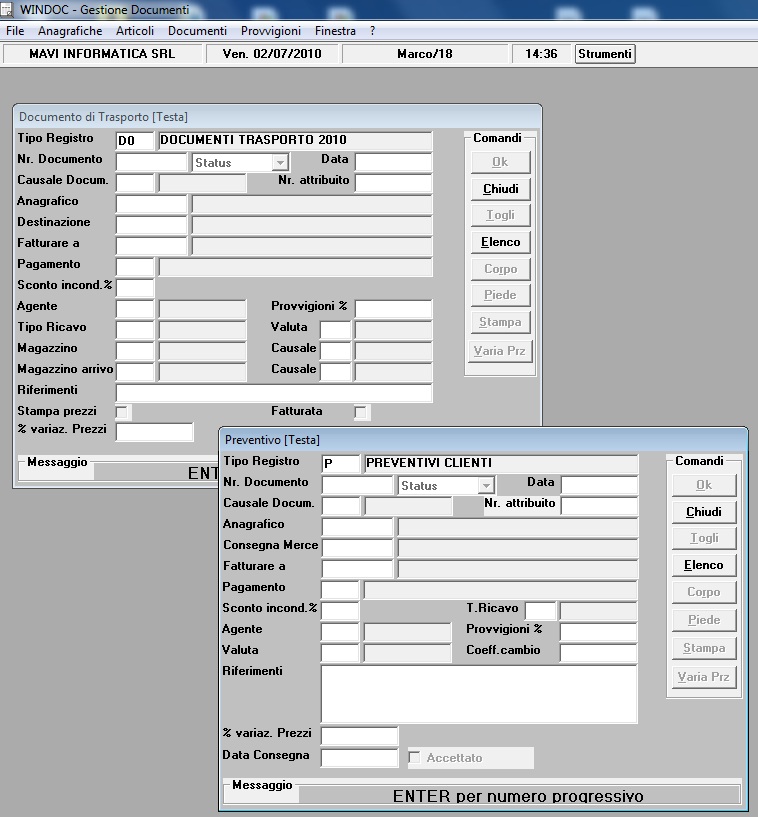Focus Fatturare a code field in Documento di Trasporto
Image resolution: width=758 pixels, height=817 pixels.
click(x=151, y=245)
